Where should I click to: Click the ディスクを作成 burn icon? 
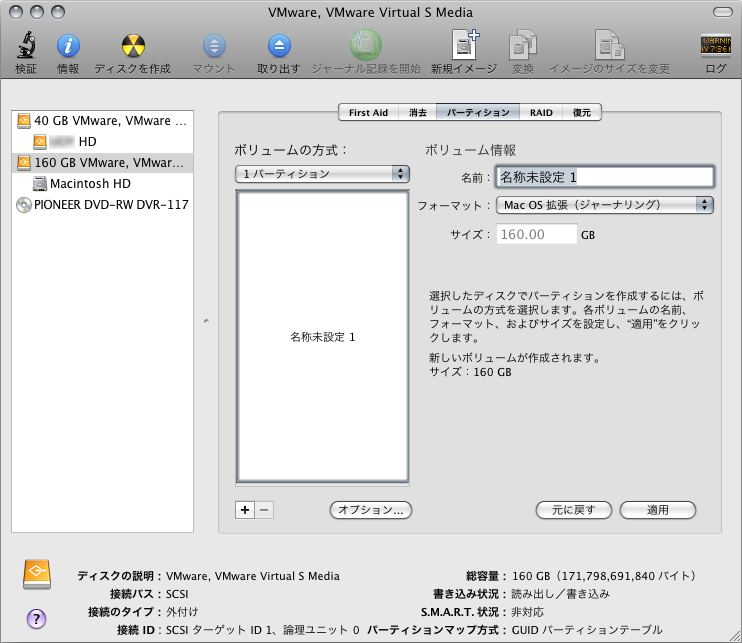pos(133,46)
